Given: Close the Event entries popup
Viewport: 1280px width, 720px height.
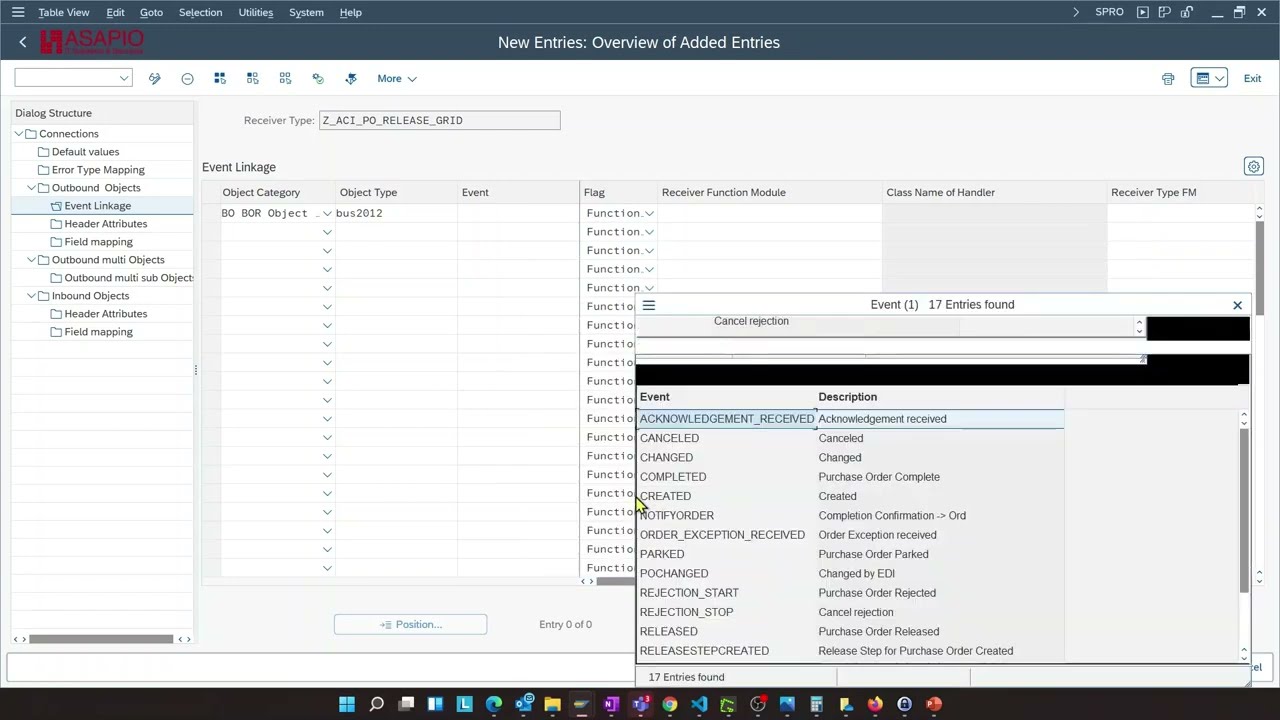Looking at the screenshot, I should coord(1237,305).
